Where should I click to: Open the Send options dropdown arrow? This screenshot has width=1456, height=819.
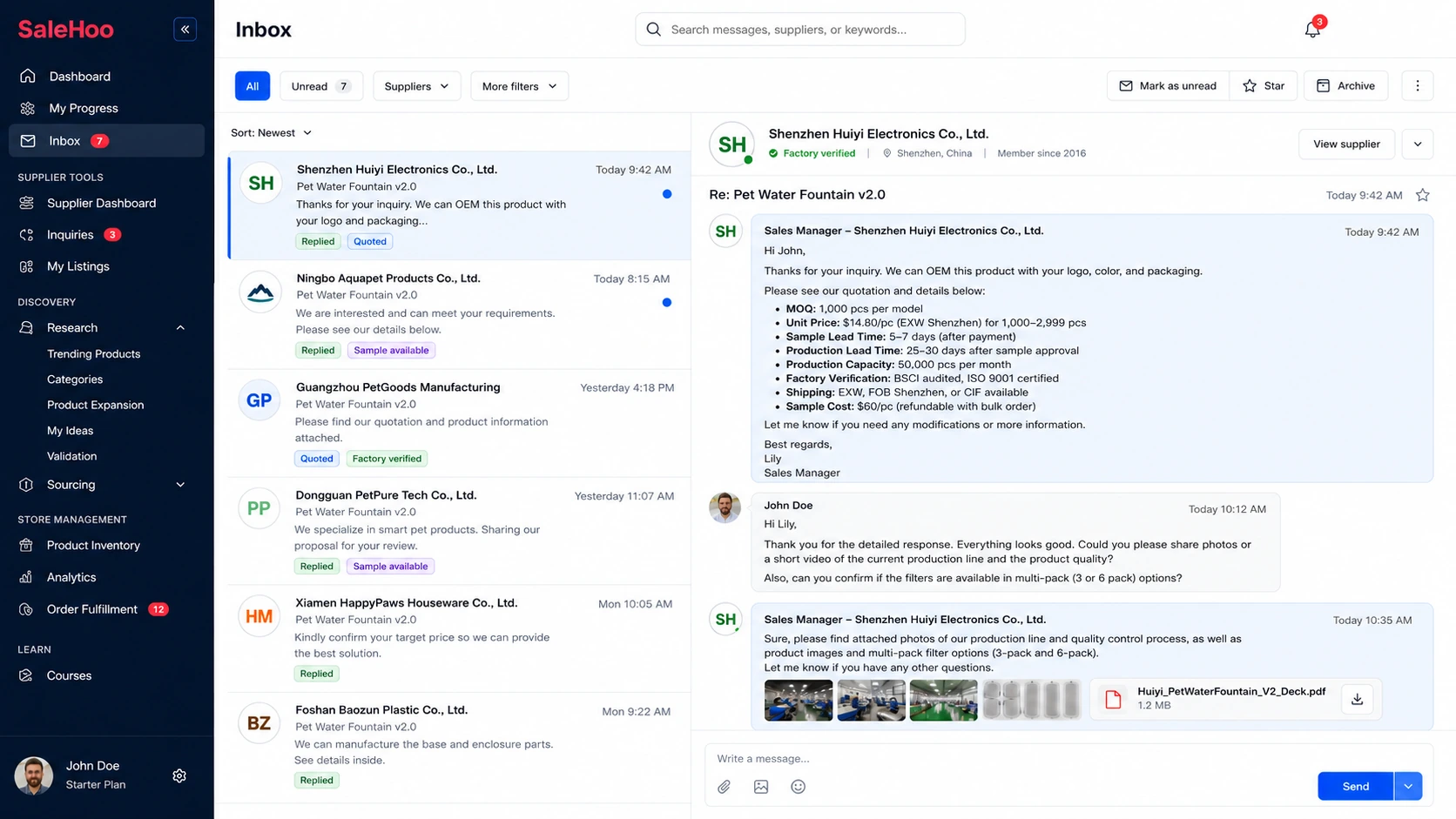(1408, 786)
